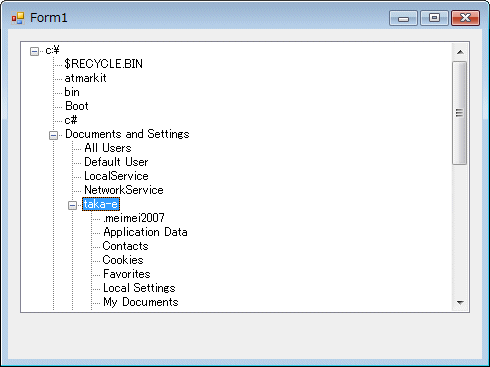
Task: Click the scrollbar down arrow
Action: pos(460,303)
